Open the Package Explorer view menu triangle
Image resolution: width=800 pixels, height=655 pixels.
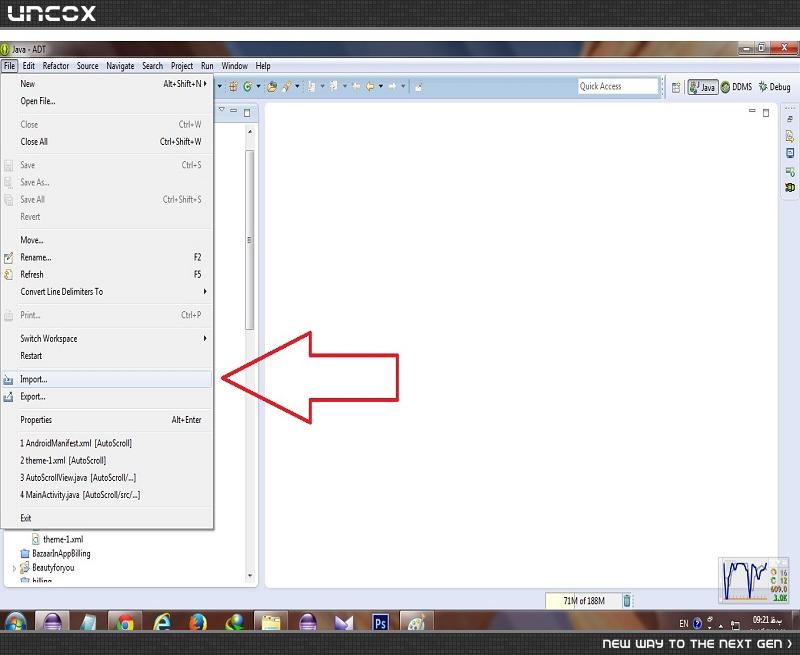click(x=221, y=109)
